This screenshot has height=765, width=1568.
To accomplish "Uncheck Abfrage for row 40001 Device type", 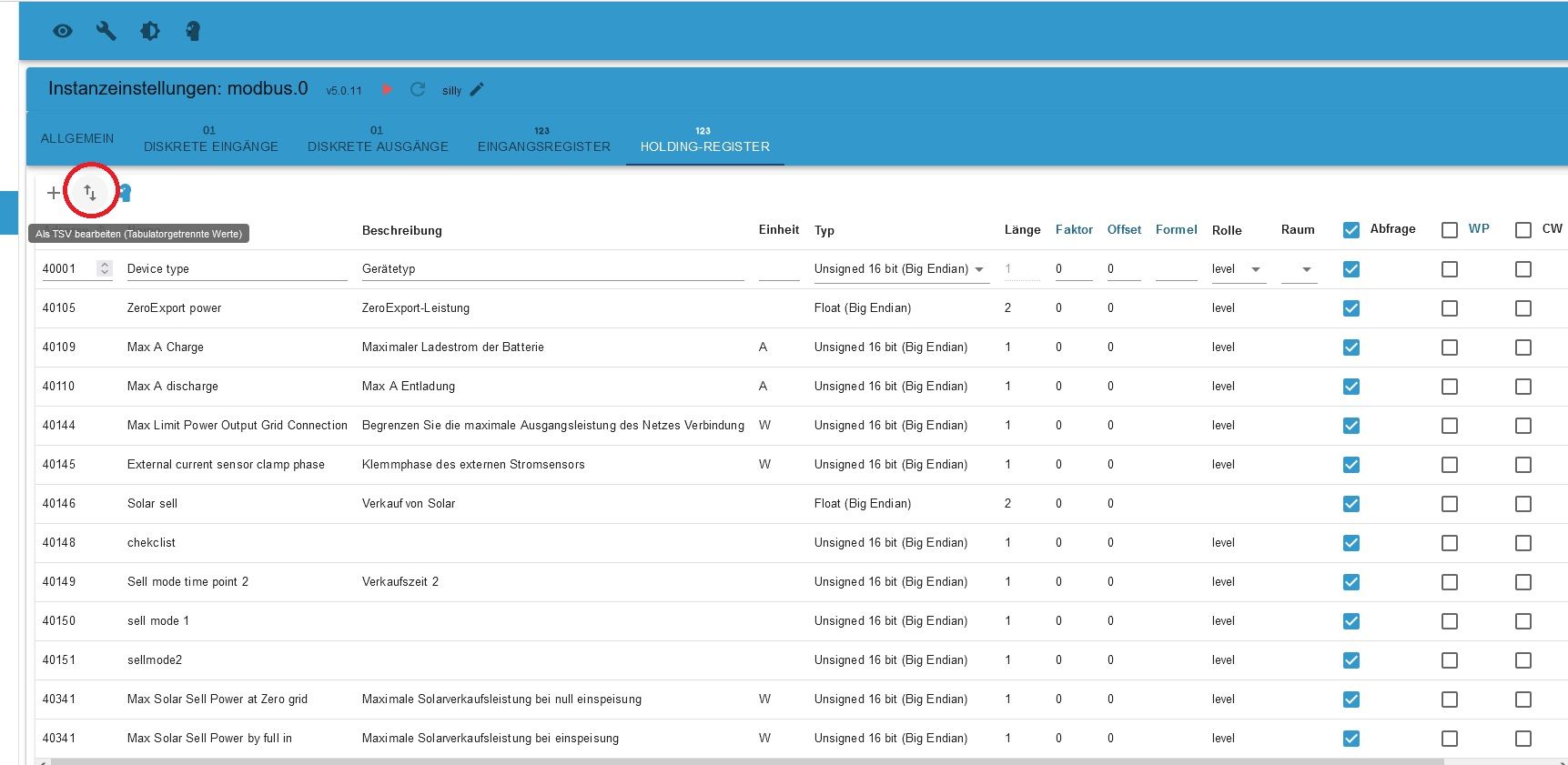I will tap(1351, 269).
